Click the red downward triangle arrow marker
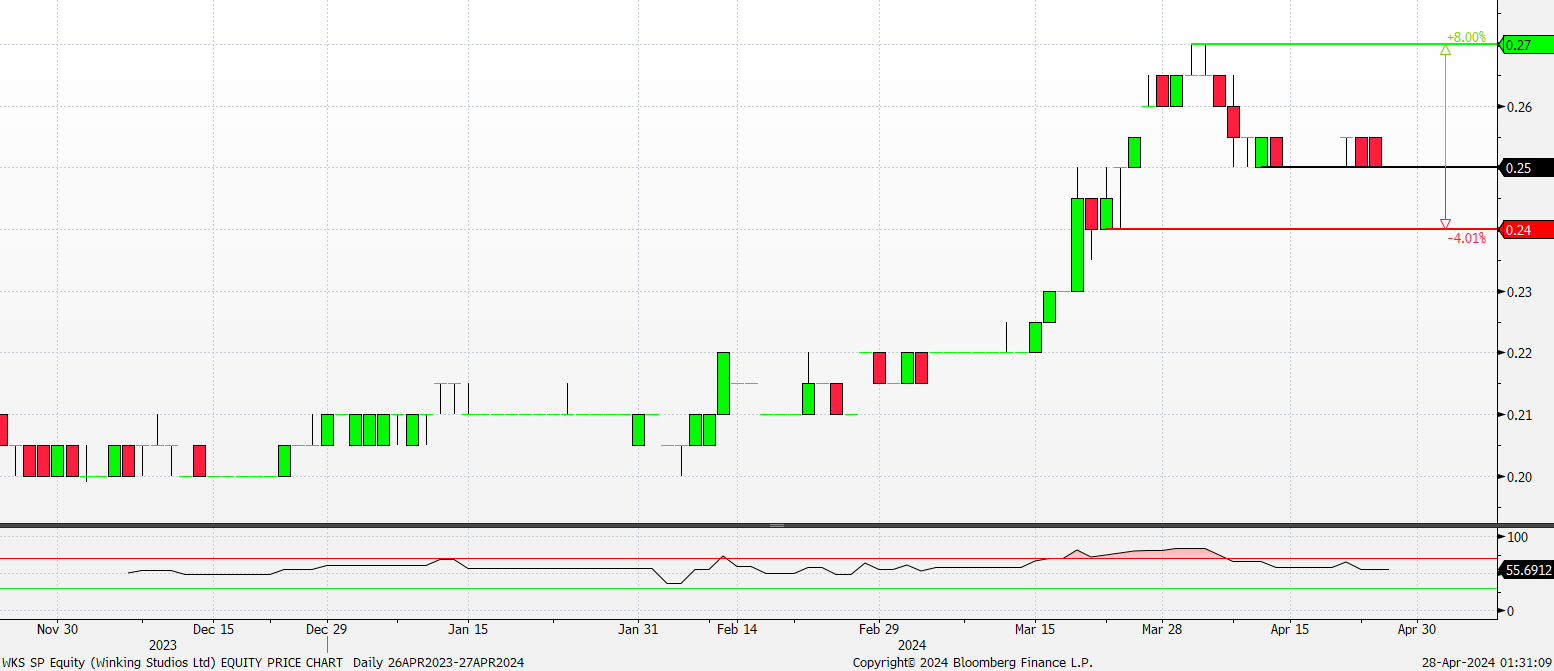Viewport: 1554px width, 671px height. coord(1445,224)
